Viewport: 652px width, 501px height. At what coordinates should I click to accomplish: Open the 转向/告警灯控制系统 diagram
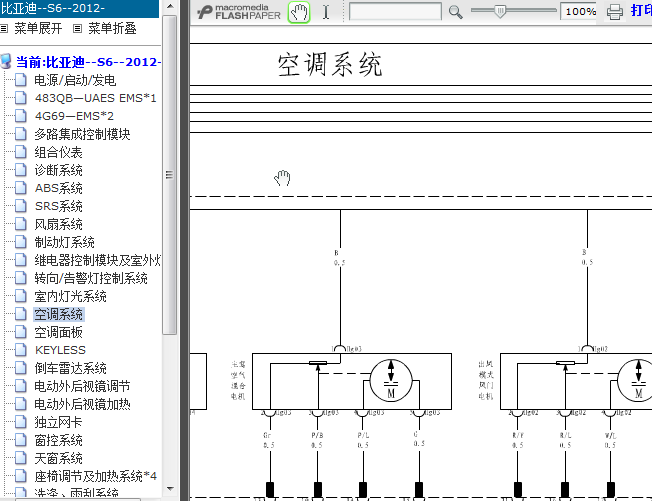(x=91, y=278)
